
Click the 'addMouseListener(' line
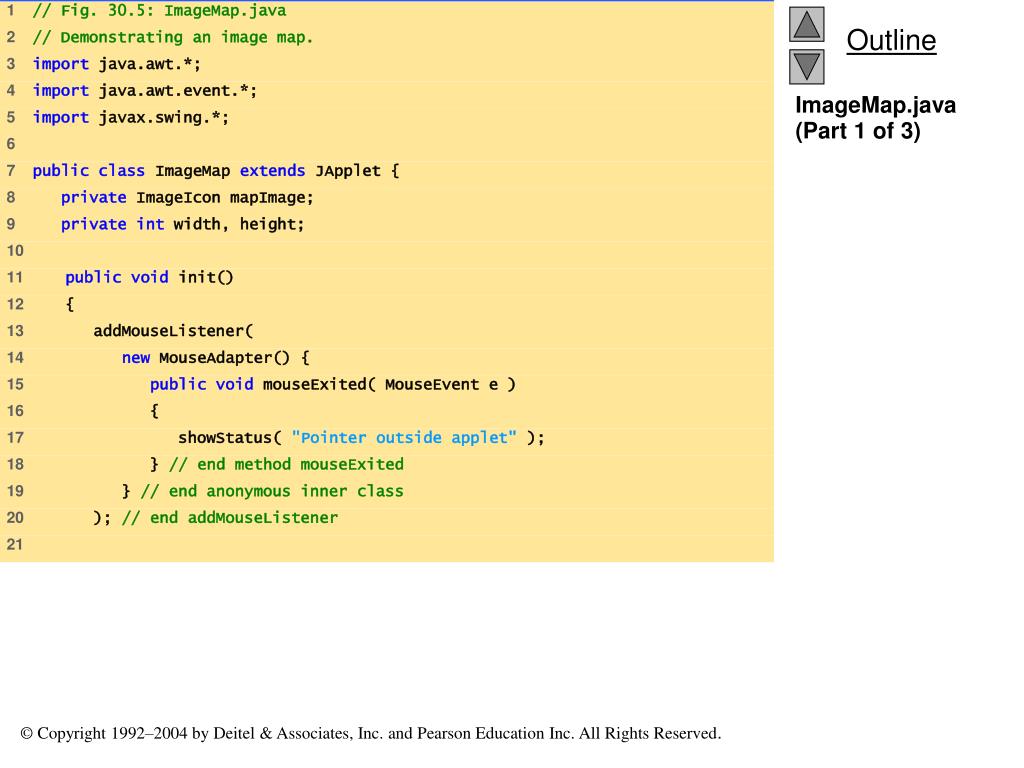(x=173, y=331)
